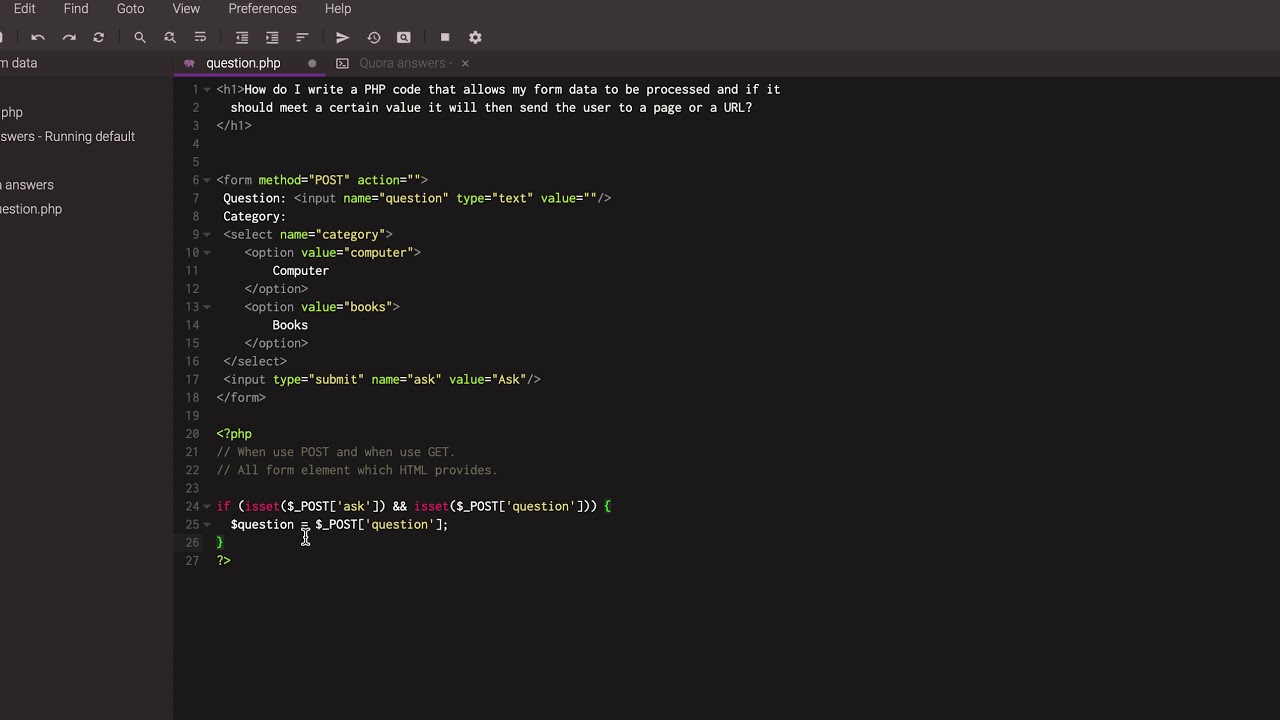Toggle word wrap toolbar icon

coord(200,37)
